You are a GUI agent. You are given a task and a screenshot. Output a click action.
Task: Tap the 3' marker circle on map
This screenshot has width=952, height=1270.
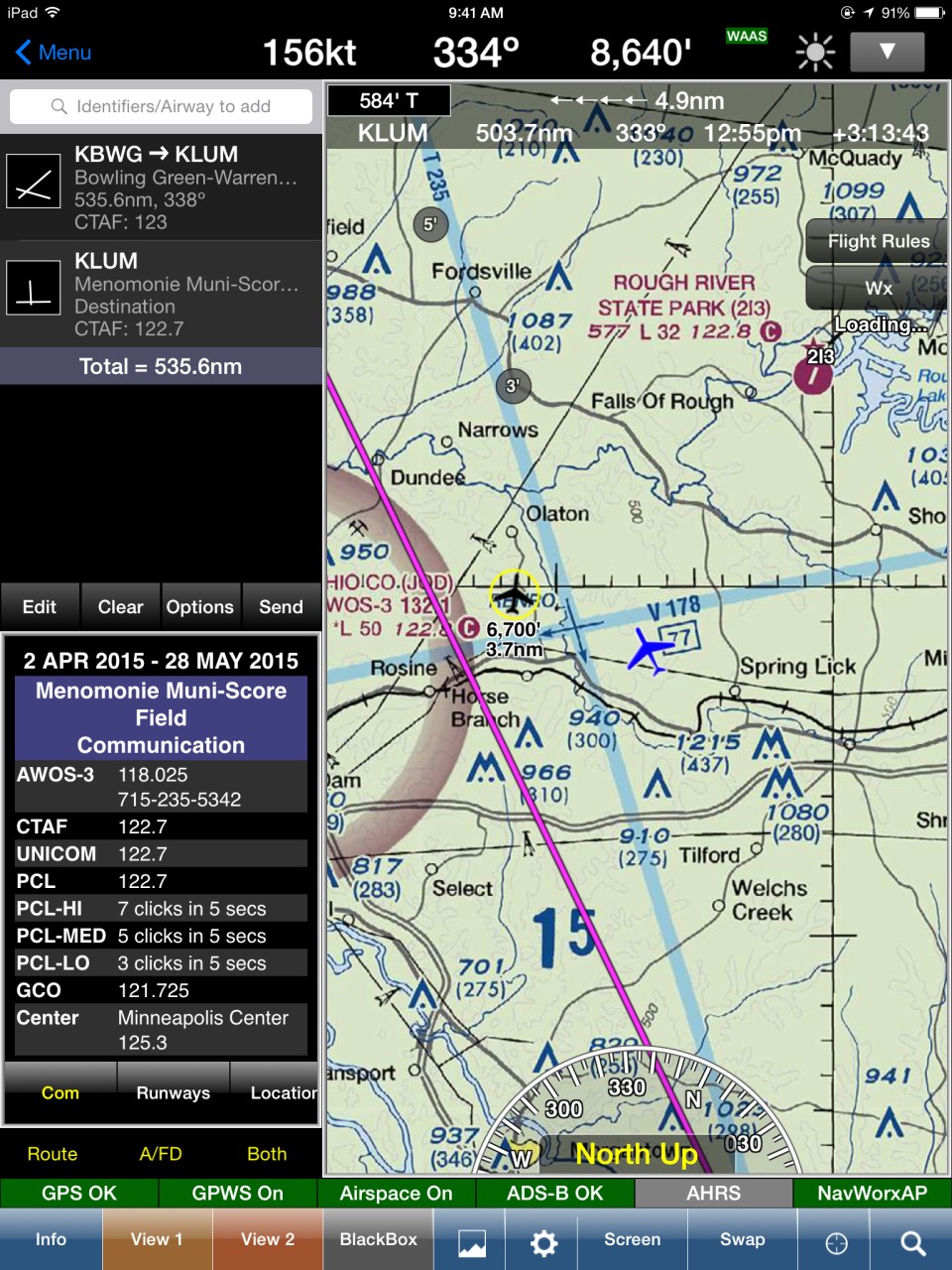click(x=513, y=386)
